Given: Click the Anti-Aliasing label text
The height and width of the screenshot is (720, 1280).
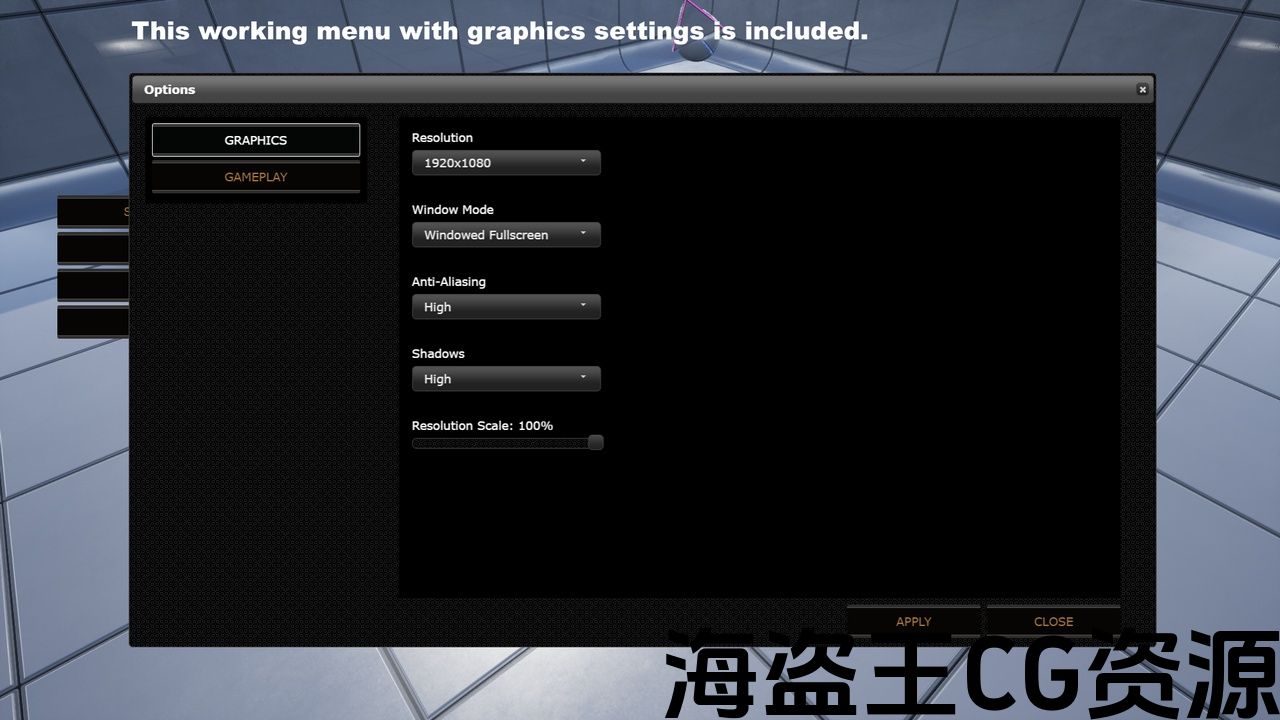Looking at the screenshot, I should (x=448, y=282).
